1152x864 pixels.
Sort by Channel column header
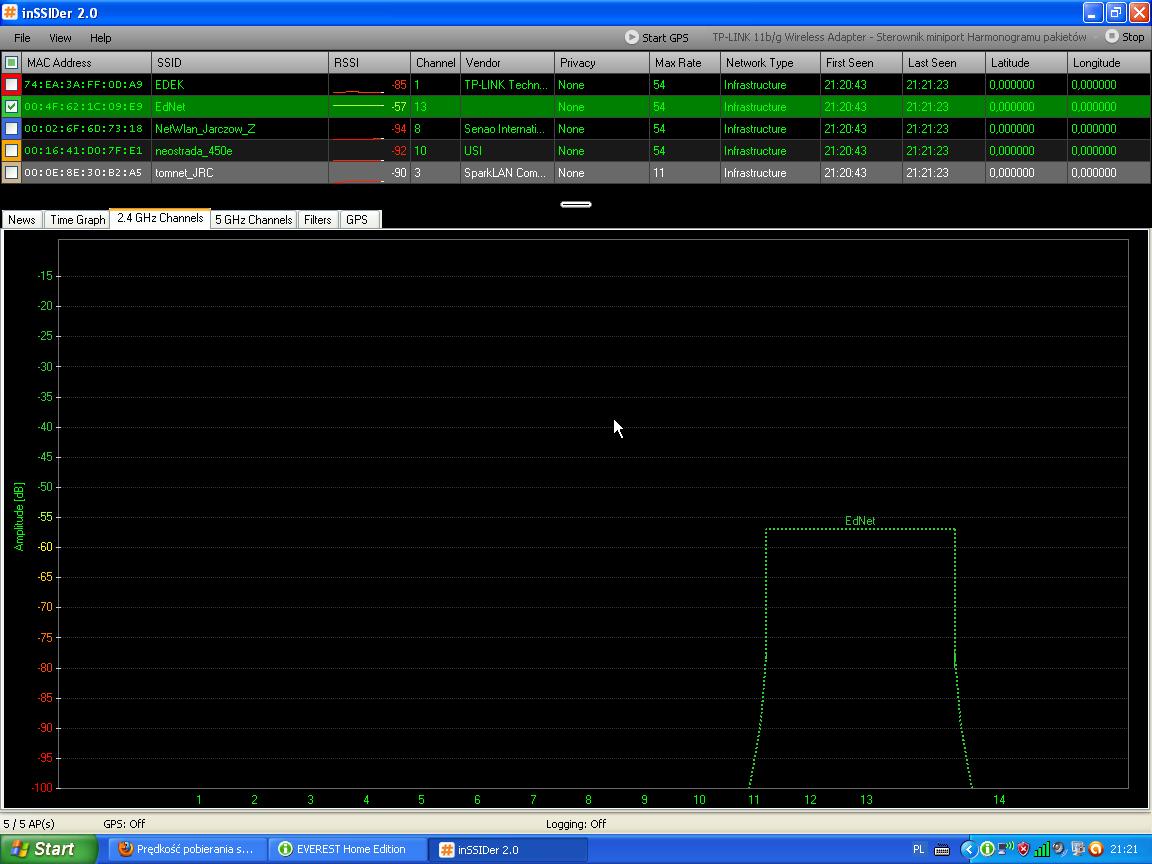click(436, 62)
